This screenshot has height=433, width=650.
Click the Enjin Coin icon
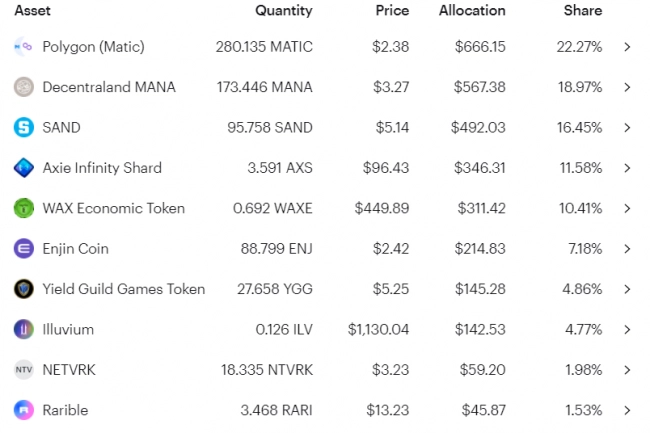[x=24, y=248]
